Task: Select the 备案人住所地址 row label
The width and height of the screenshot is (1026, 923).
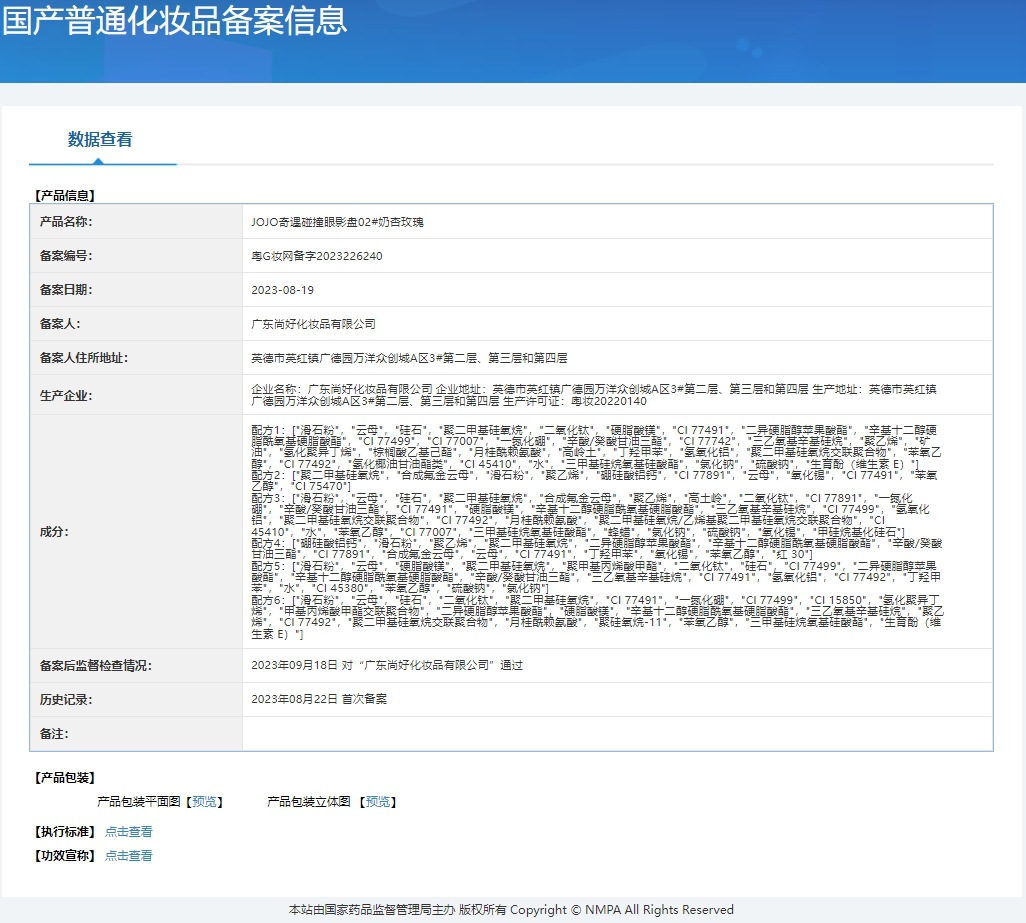Action: (x=84, y=358)
